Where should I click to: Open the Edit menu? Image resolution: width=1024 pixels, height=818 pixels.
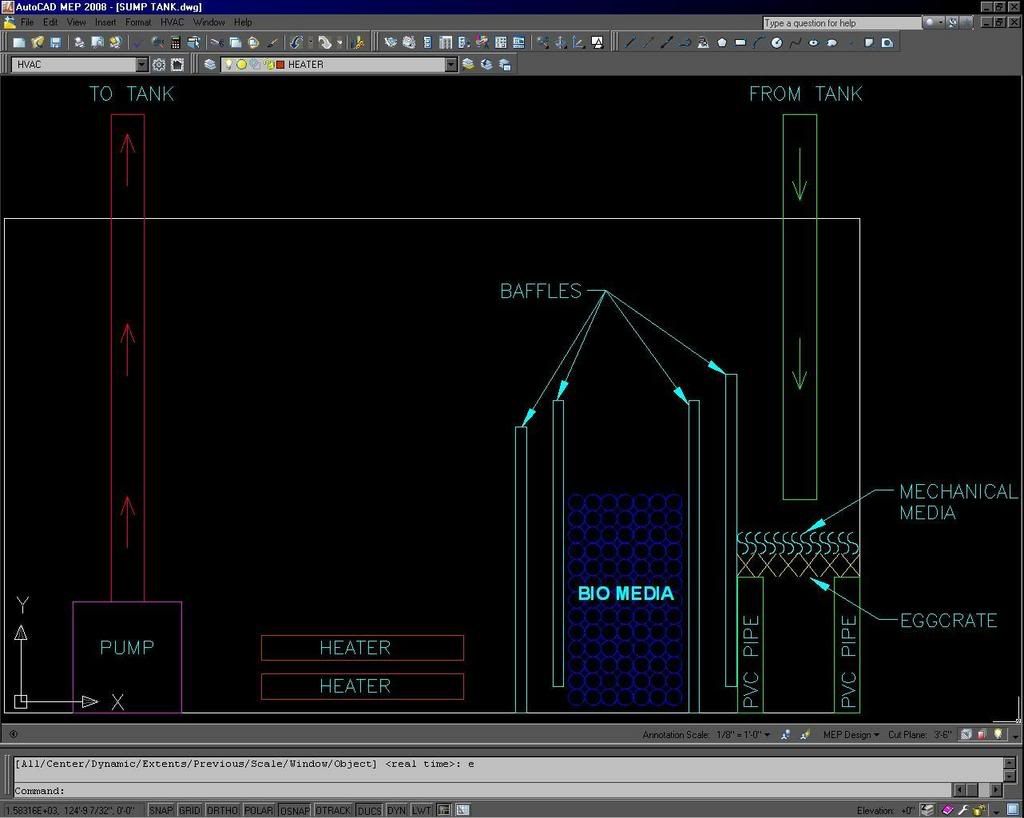click(x=50, y=22)
